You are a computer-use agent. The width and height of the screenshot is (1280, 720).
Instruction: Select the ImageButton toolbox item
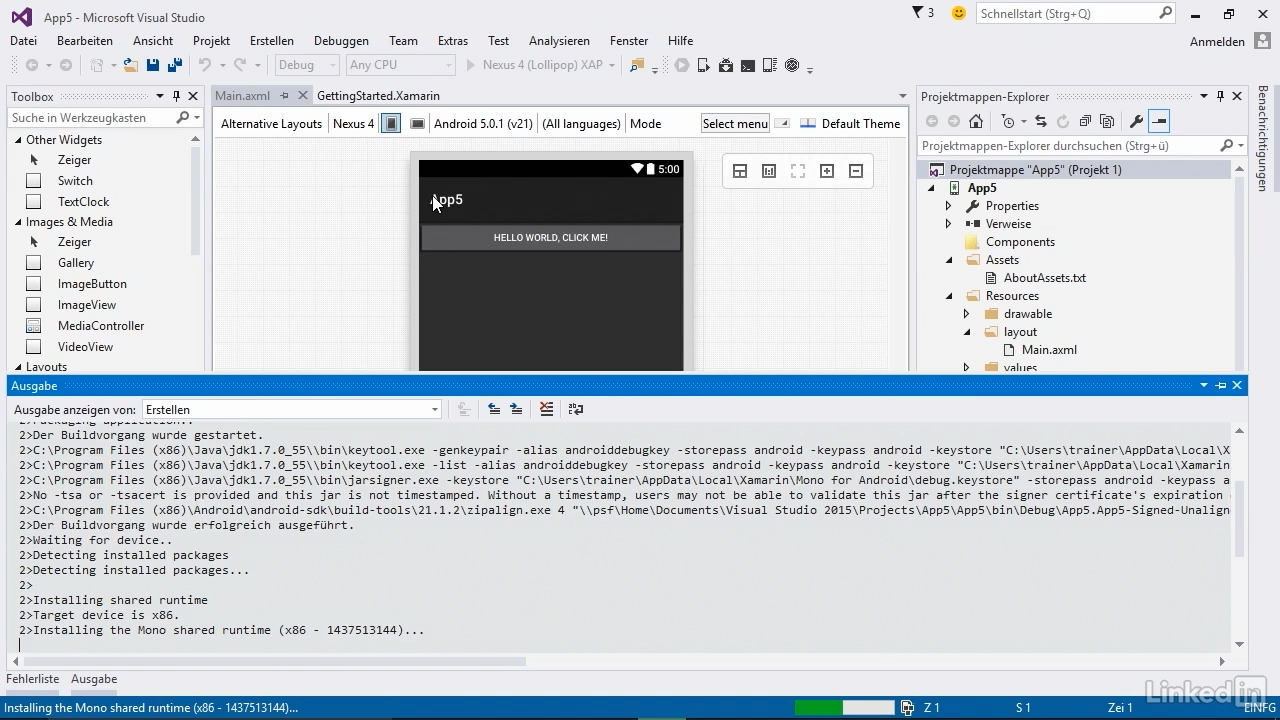click(x=92, y=284)
